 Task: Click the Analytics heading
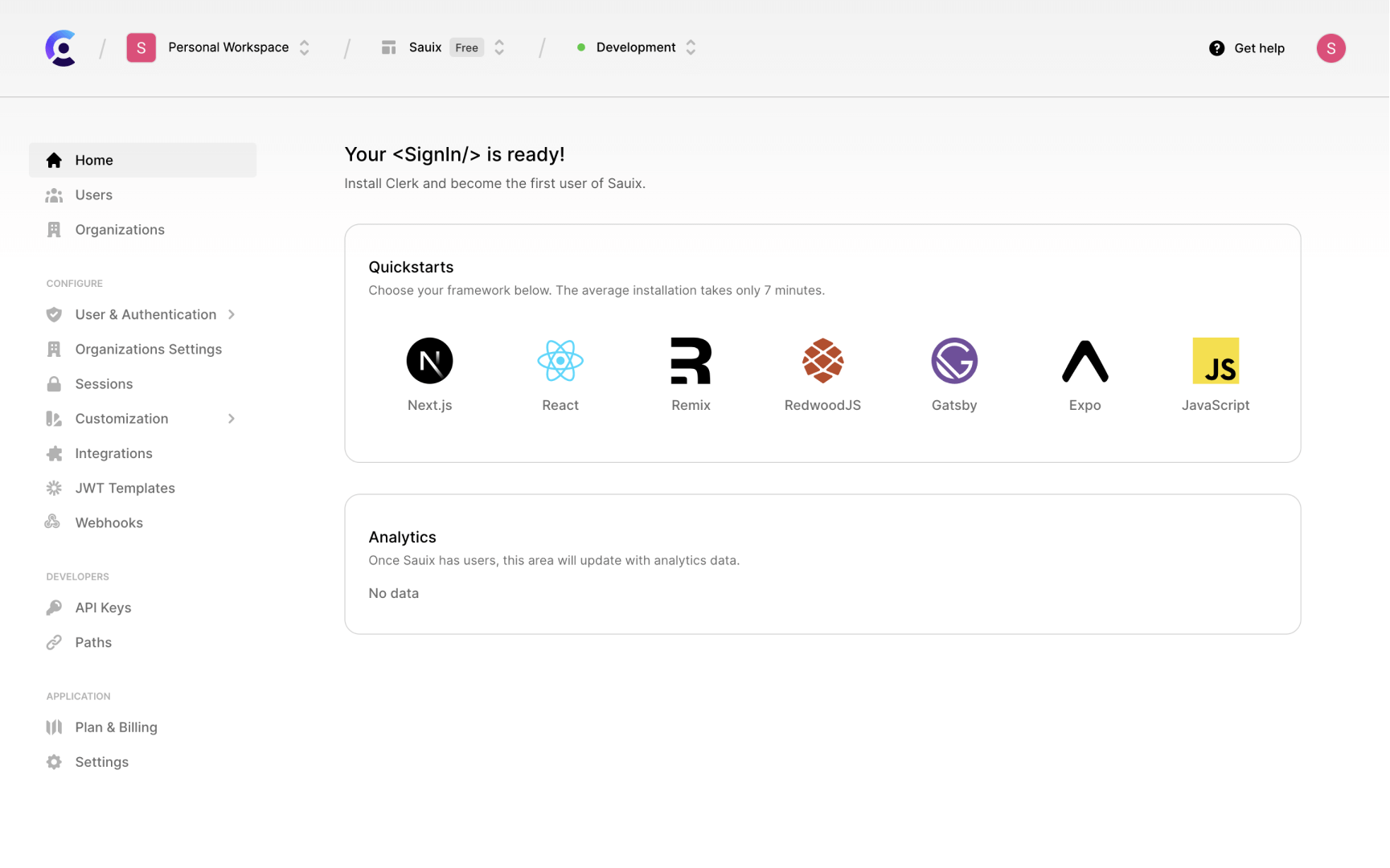click(x=402, y=538)
